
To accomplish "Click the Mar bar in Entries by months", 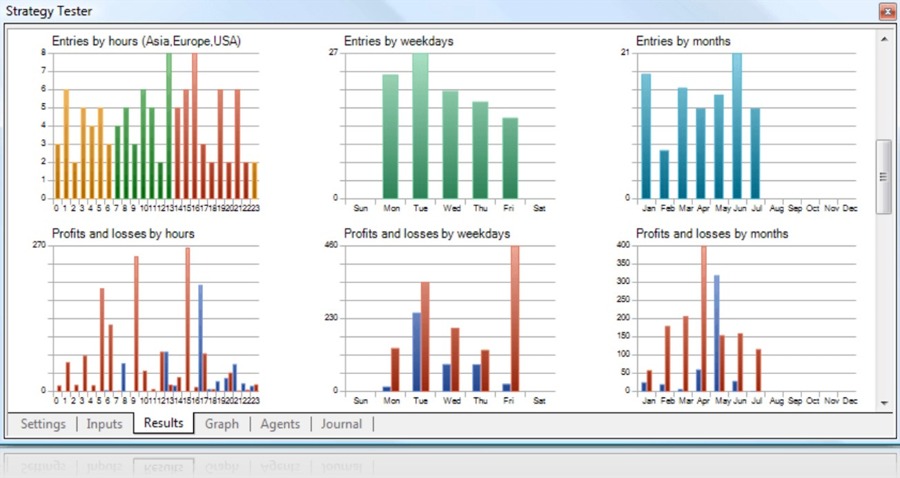I will point(682,143).
